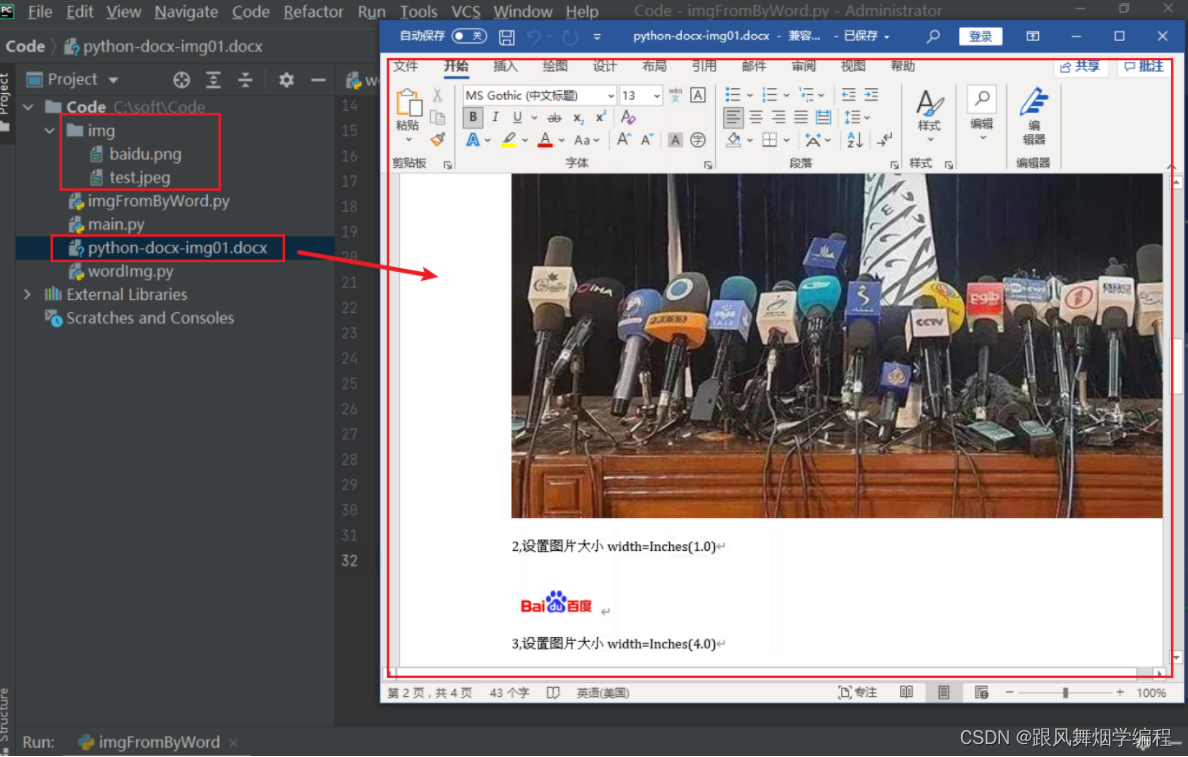Toggle Strikethrough (ab) formatting
The height and width of the screenshot is (757, 1188).
point(555,117)
